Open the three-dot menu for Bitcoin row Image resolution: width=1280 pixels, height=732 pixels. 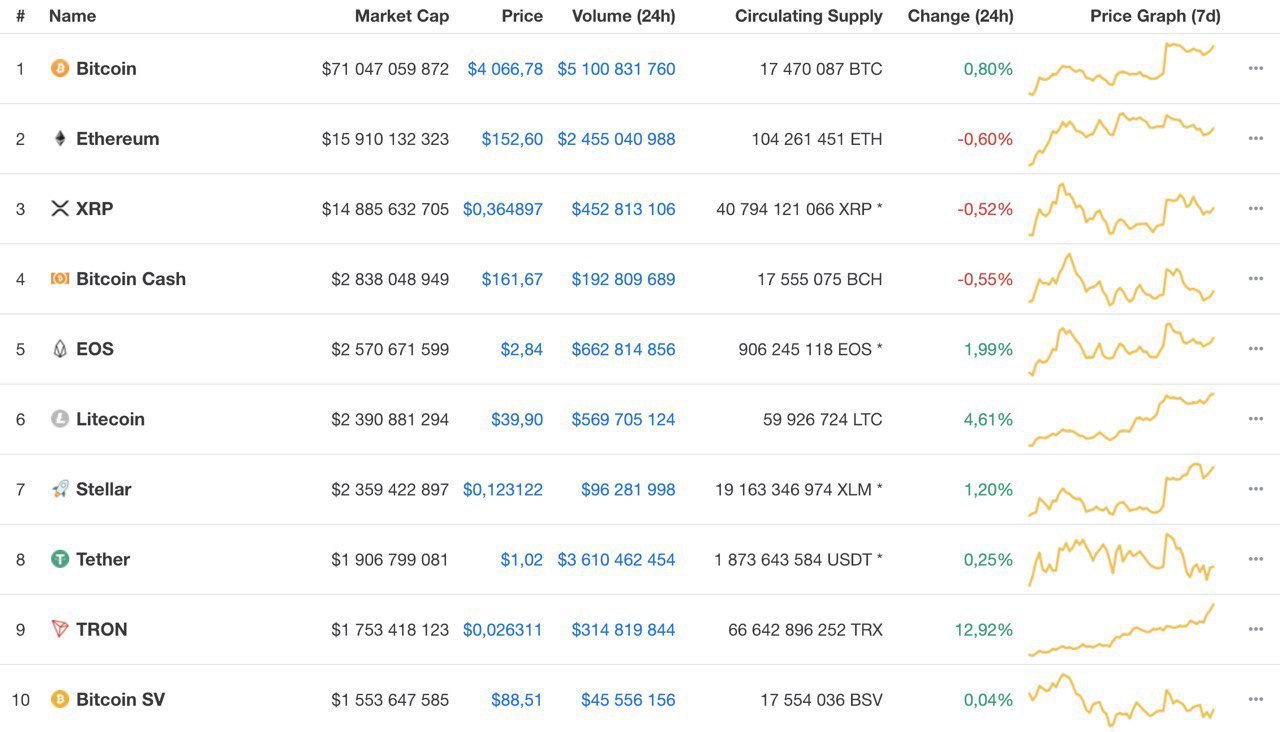click(1256, 69)
